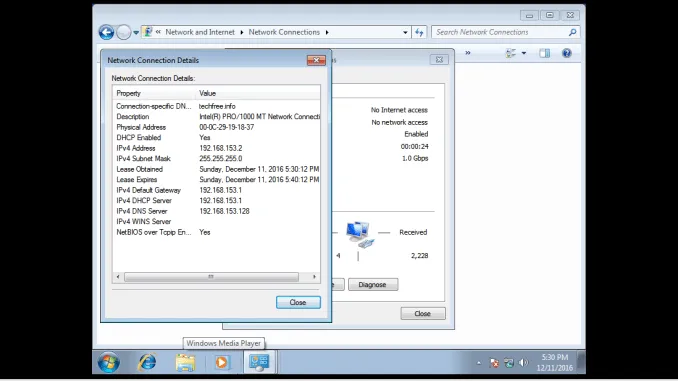
Task: Click Close in Network Connection Details
Action: 298,302
